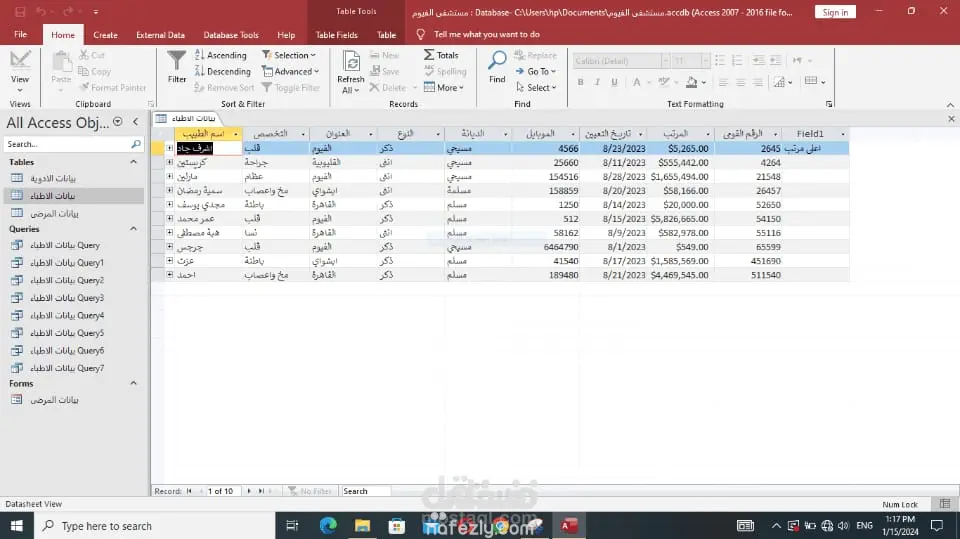Open the font name combo box
This screenshot has width=960, height=539.
coord(621,61)
